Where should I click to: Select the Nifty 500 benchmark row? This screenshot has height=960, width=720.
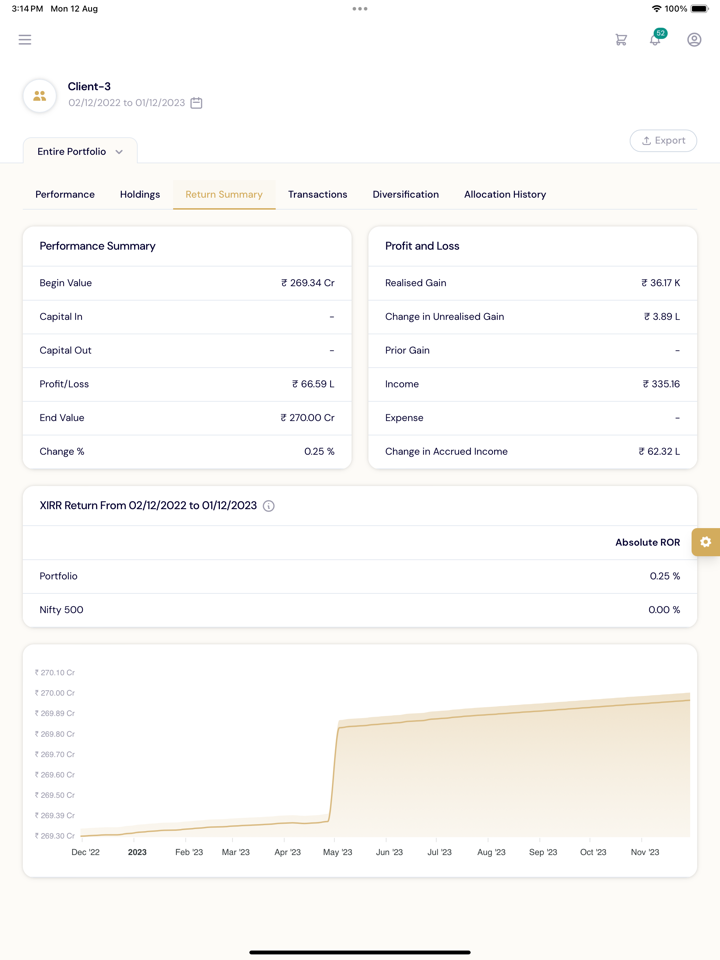tap(360, 610)
